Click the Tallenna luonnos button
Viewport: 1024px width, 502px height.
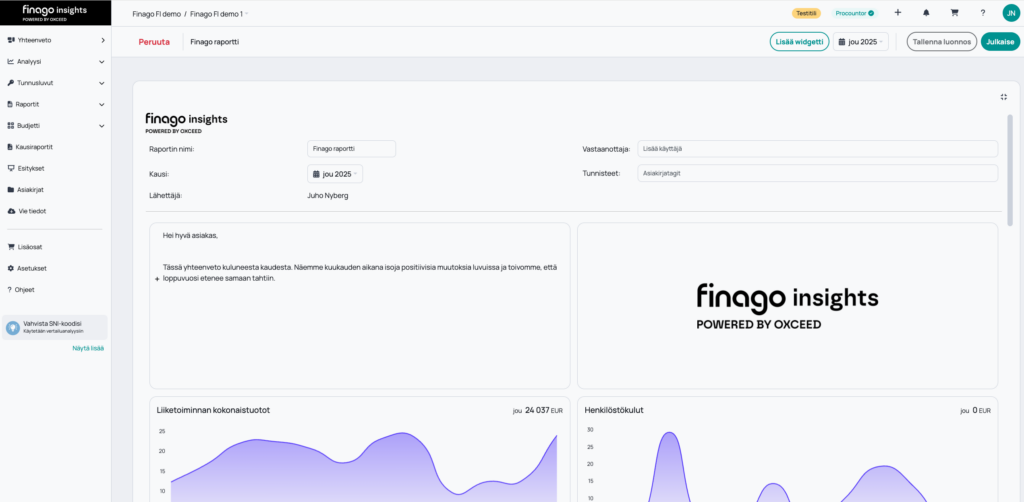click(x=942, y=42)
